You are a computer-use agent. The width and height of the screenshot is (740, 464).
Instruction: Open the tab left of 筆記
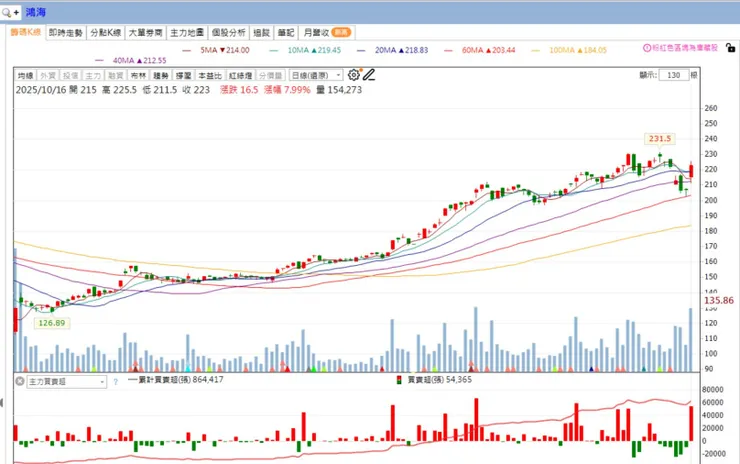pyautogui.click(x=261, y=33)
